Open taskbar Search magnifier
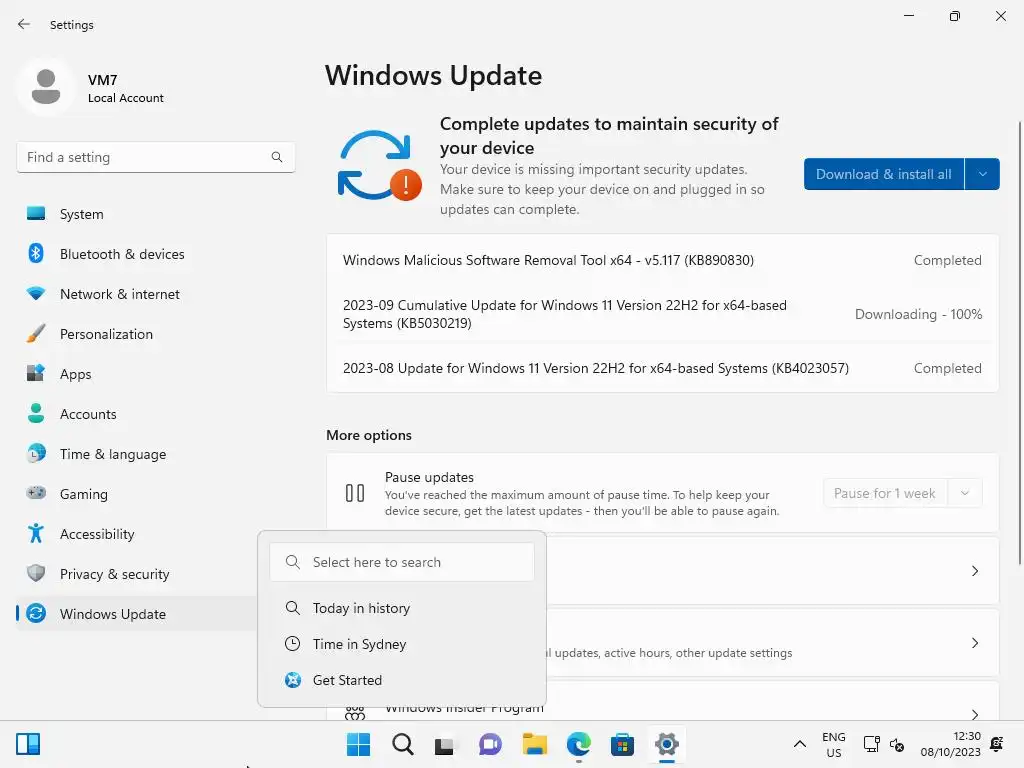Screen dimensions: 1024x768 click(402, 744)
